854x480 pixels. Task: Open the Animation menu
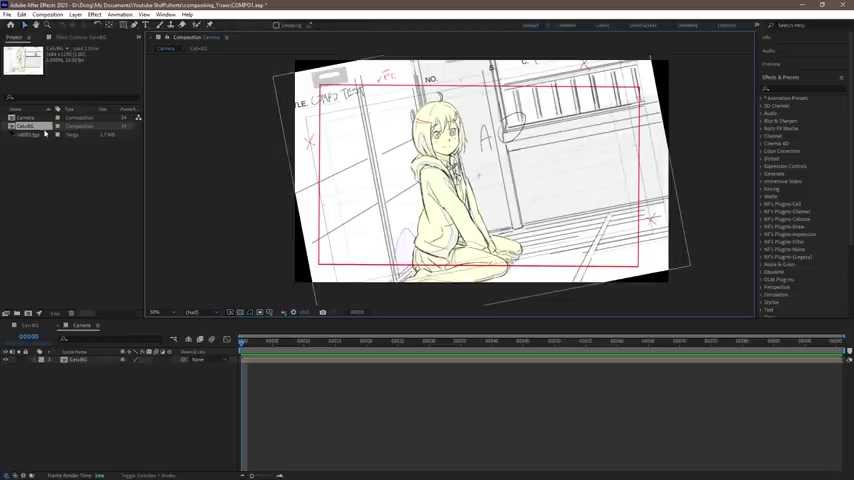120,15
